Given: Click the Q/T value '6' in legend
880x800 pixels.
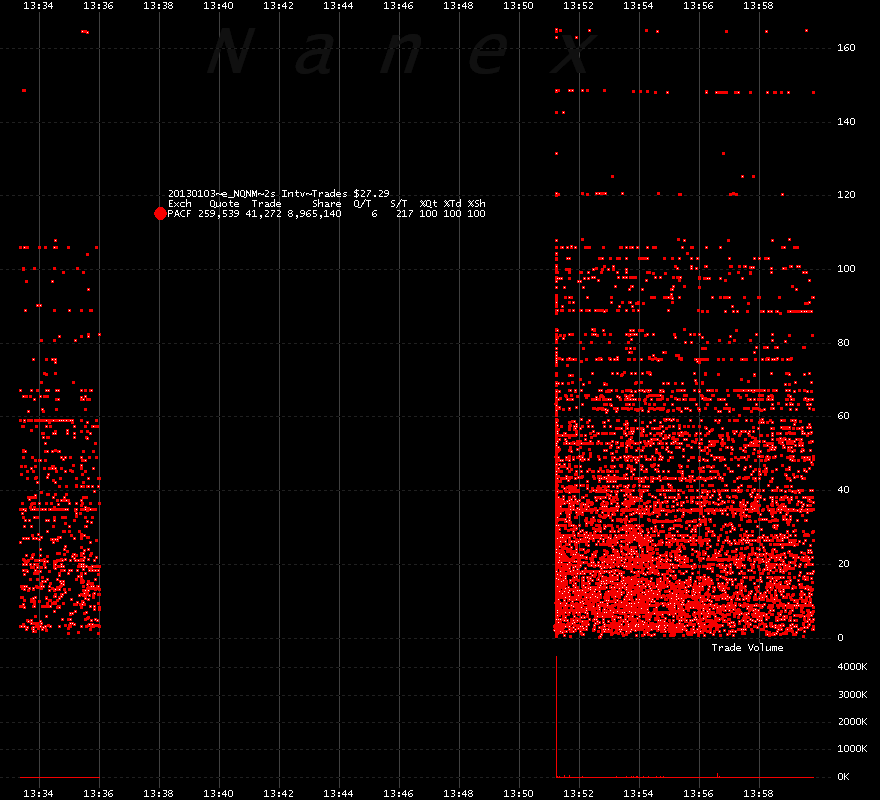Looking at the screenshot, I should 374,214.
